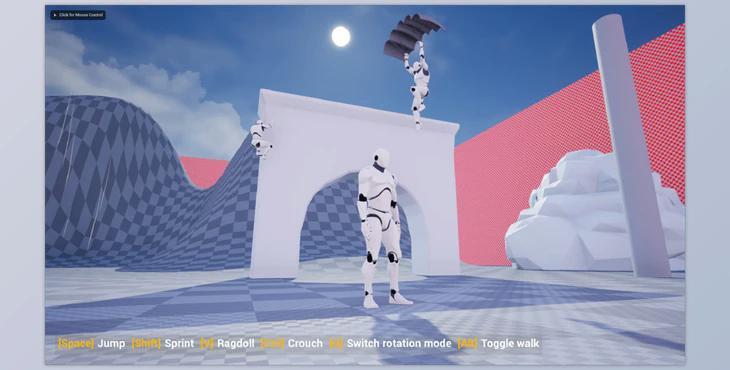This screenshot has width=730, height=370.
Task: Click the "[Shift]" key hint
Action: click(x=146, y=343)
